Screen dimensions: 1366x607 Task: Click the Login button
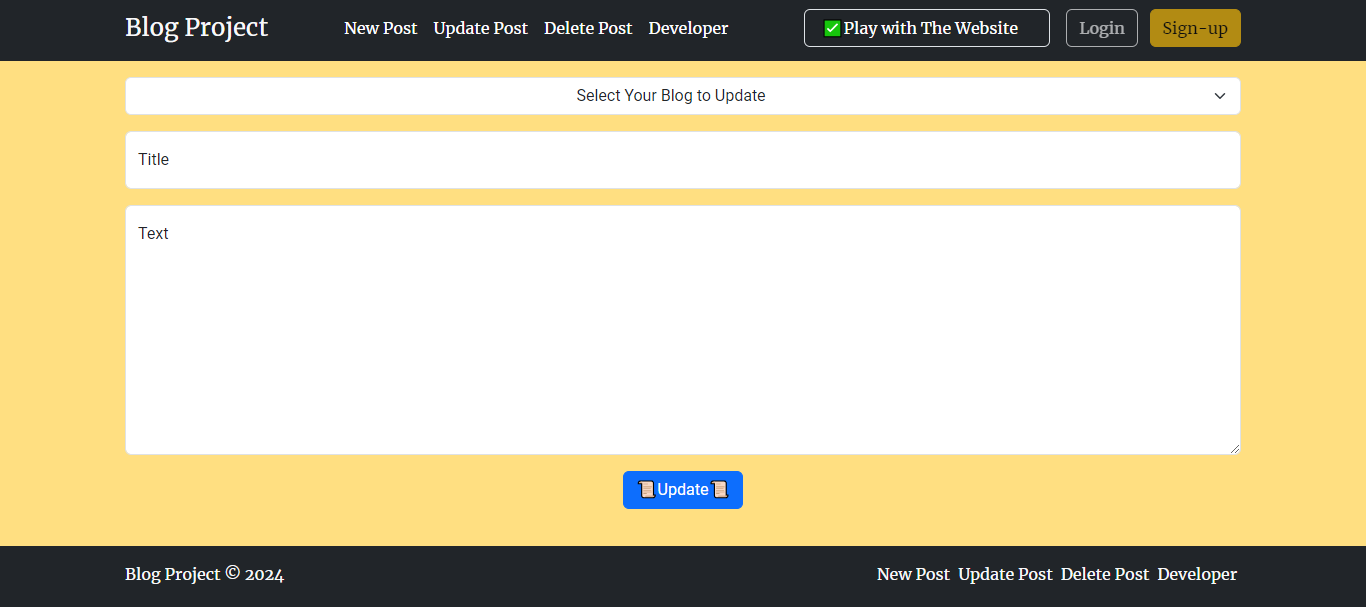click(x=1102, y=28)
